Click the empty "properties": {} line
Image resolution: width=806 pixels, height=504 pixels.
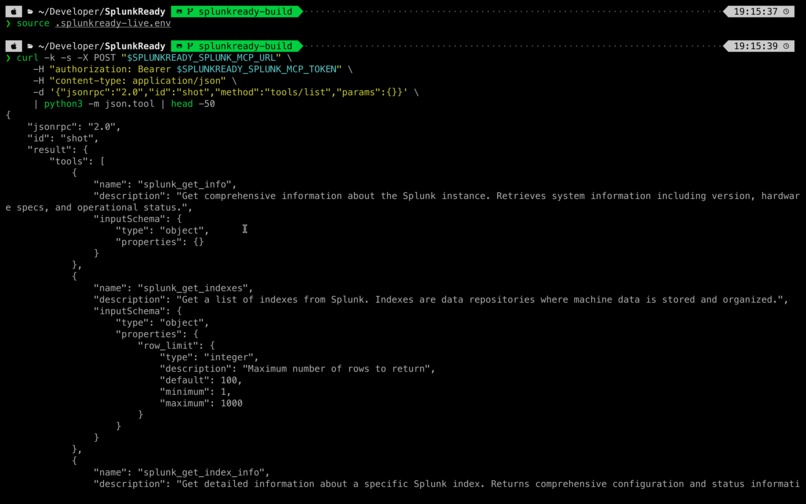click(x=160, y=242)
